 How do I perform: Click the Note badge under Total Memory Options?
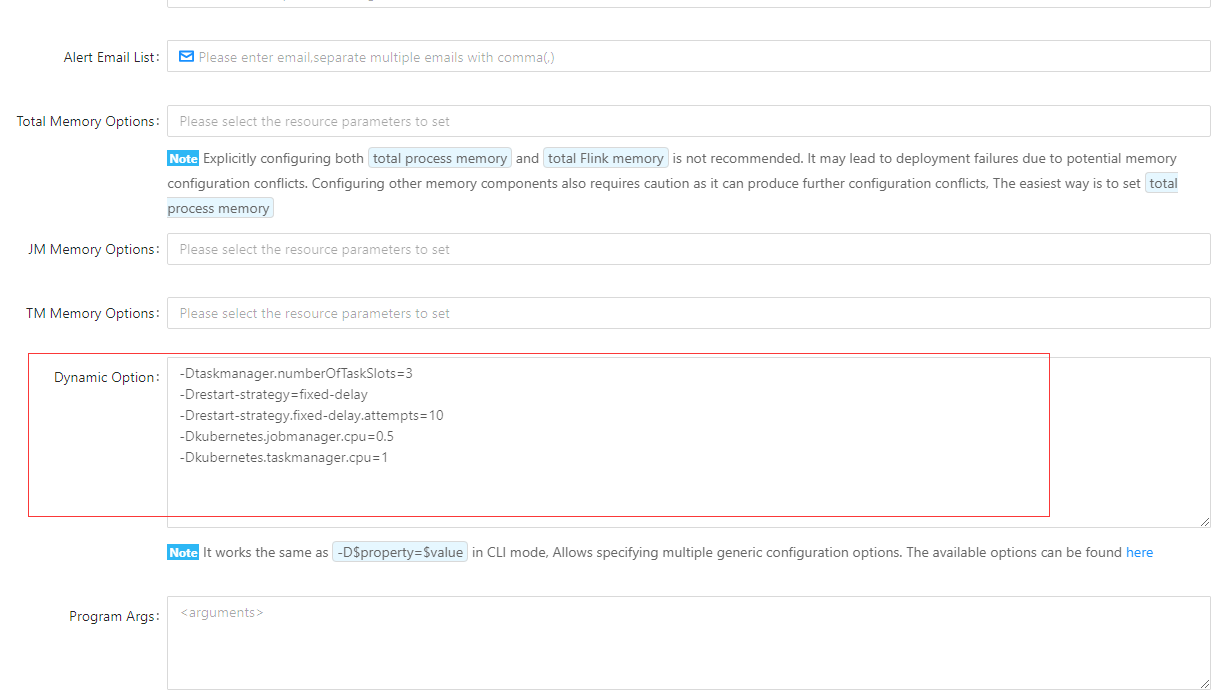(x=183, y=159)
